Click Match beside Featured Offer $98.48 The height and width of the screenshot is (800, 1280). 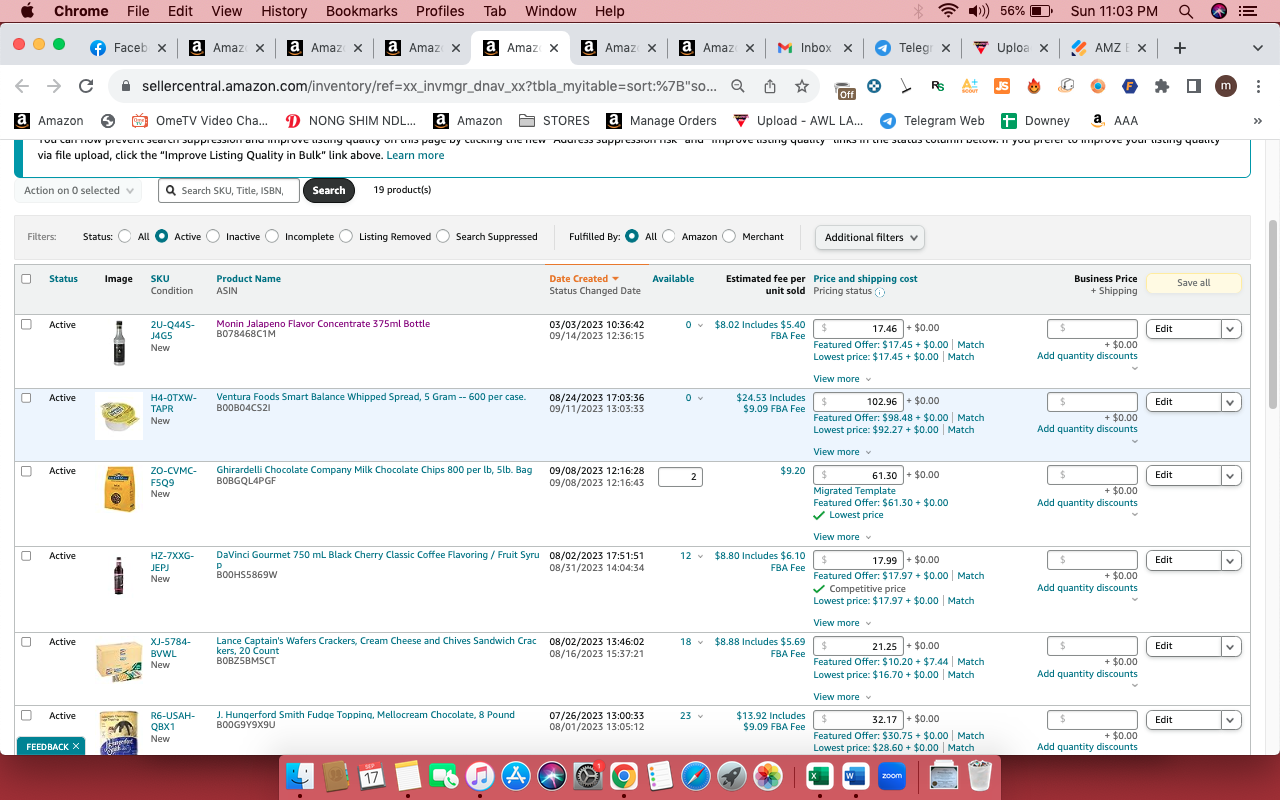(970, 418)
